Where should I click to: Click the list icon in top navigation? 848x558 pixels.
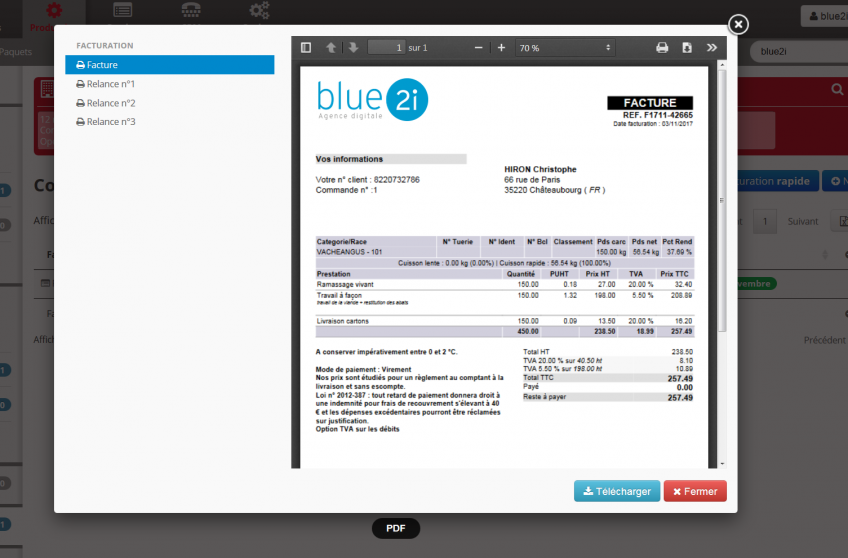123,10
